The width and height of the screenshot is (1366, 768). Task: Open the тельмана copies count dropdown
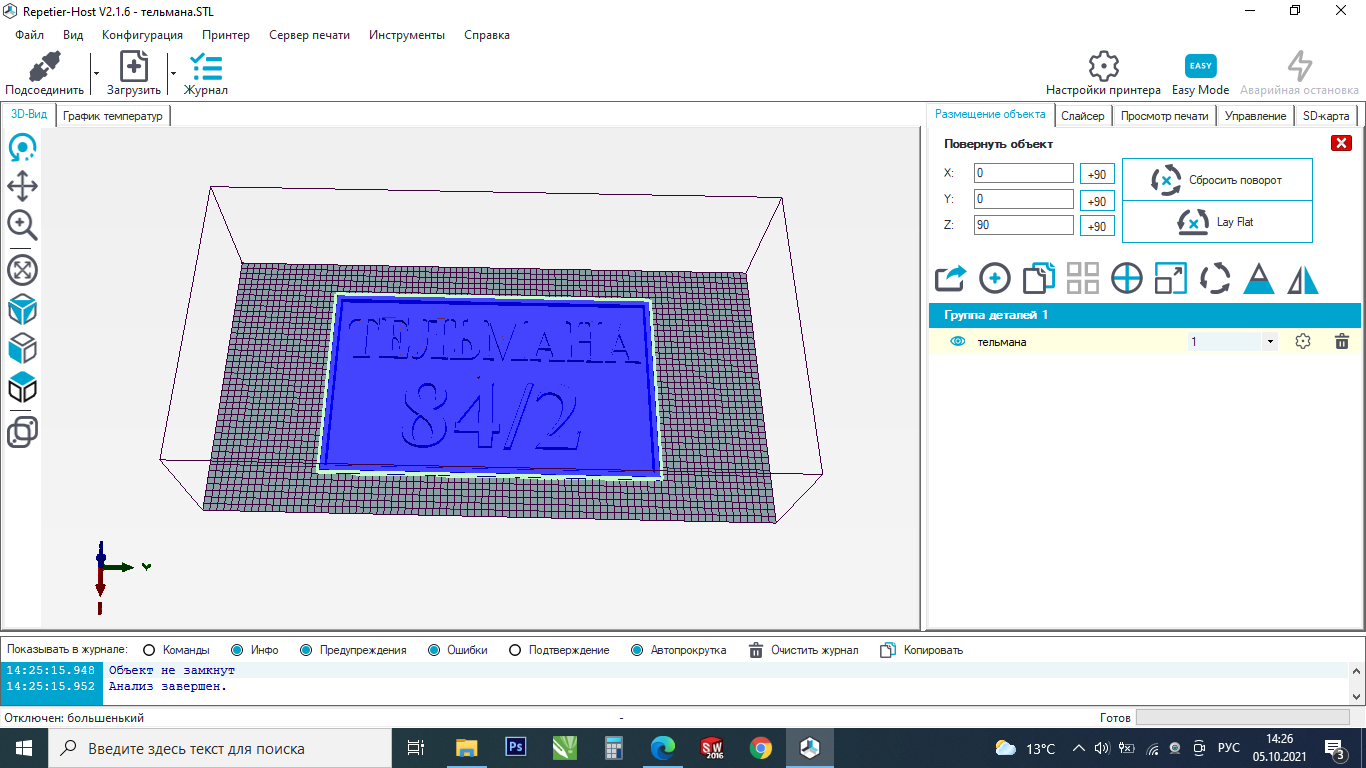pos(1270,342)
